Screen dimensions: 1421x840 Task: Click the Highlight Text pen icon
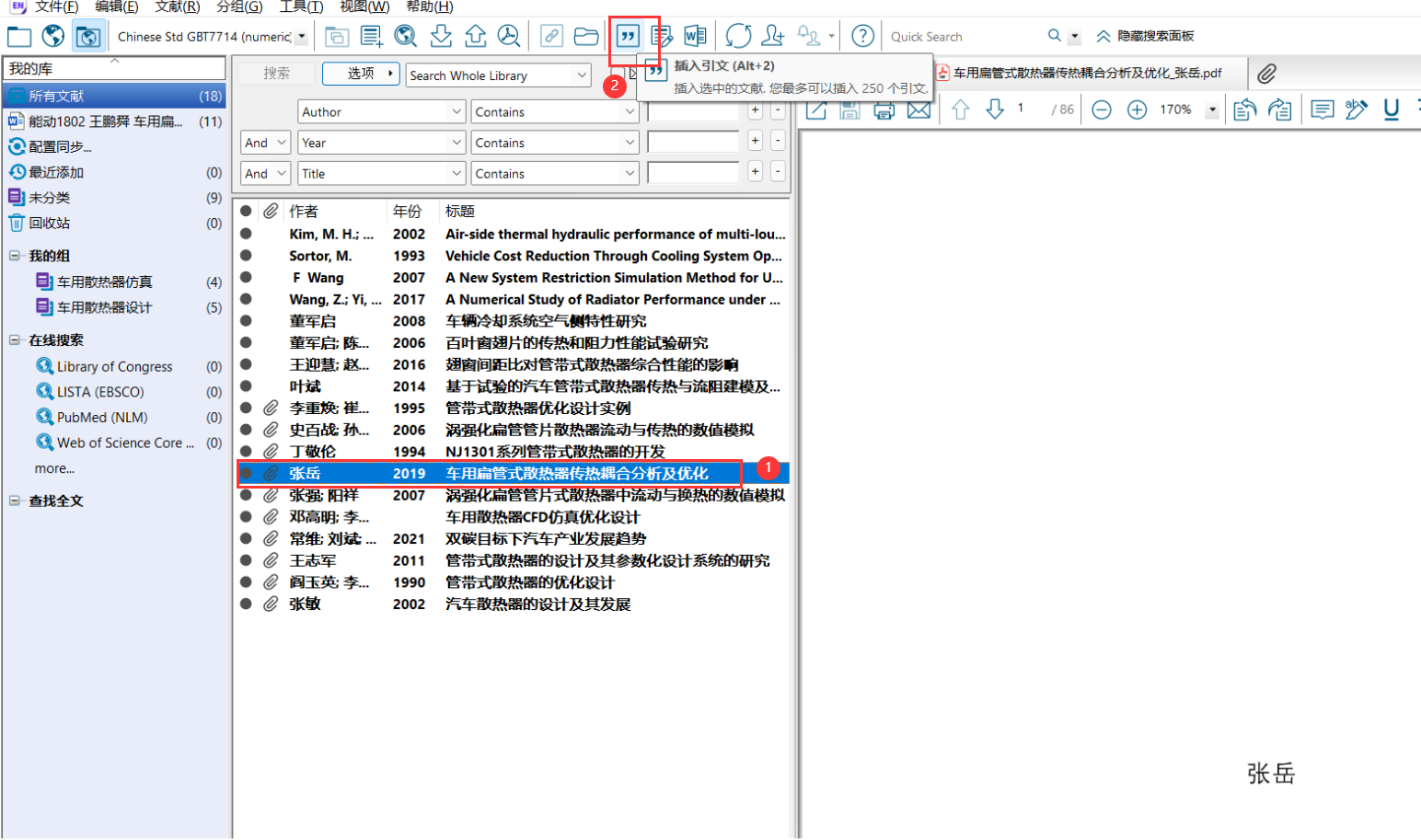[x=1357, y=110]
